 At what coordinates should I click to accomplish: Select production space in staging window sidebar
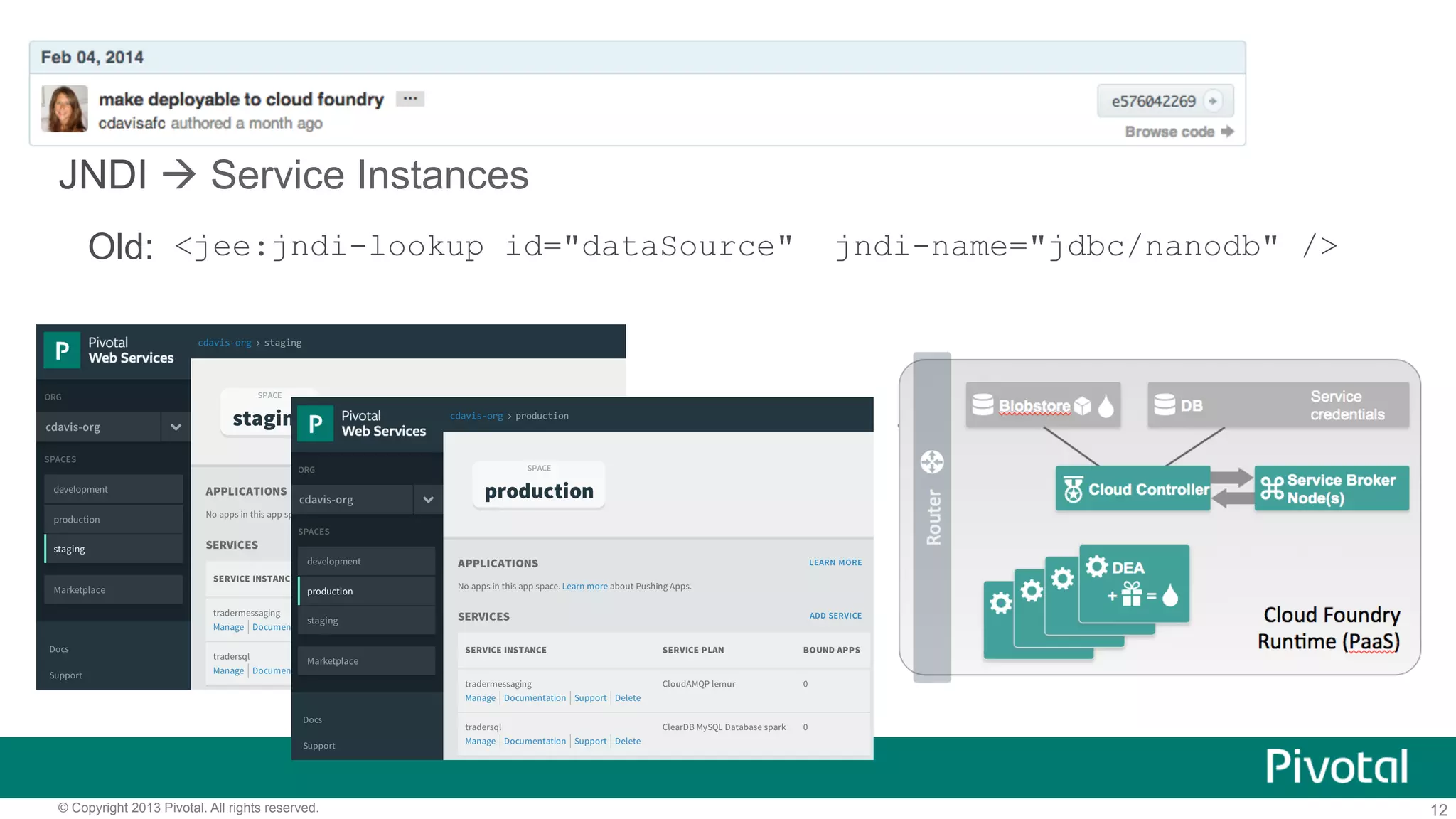114,519
